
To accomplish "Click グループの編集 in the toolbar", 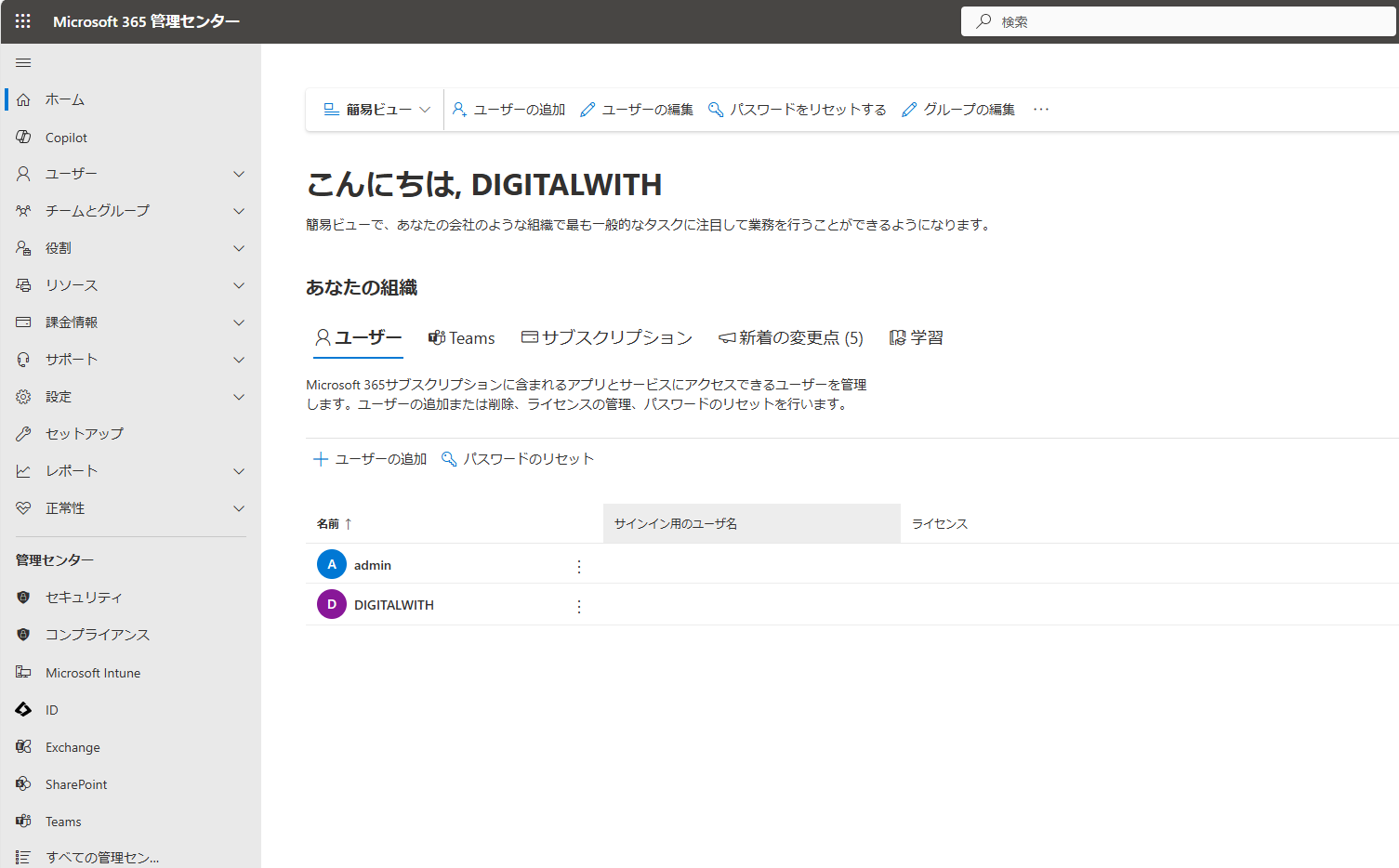I will coord(958,109).
